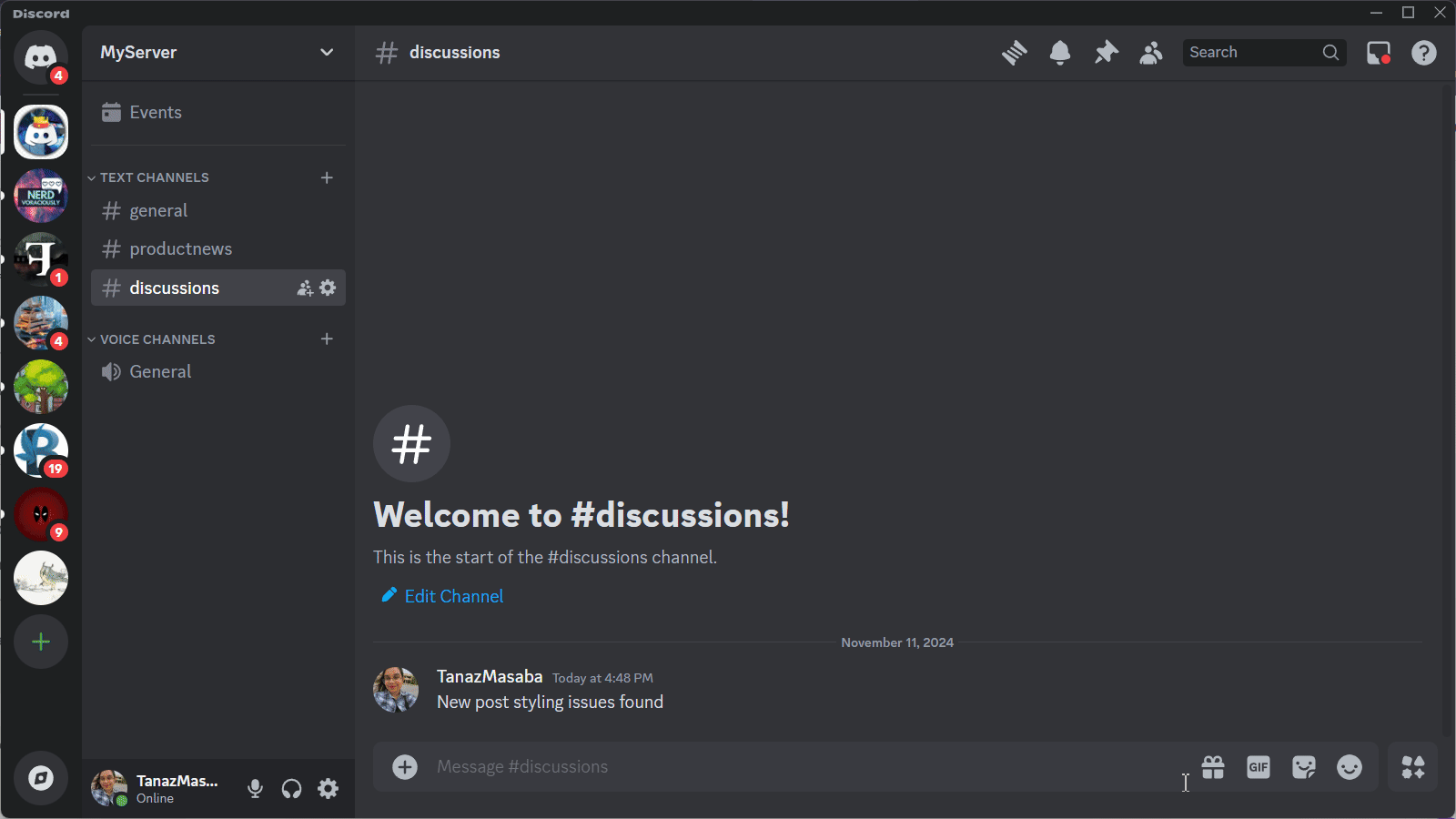
Task: Open the server with the dark letter logo
Action: click(41, 259)
